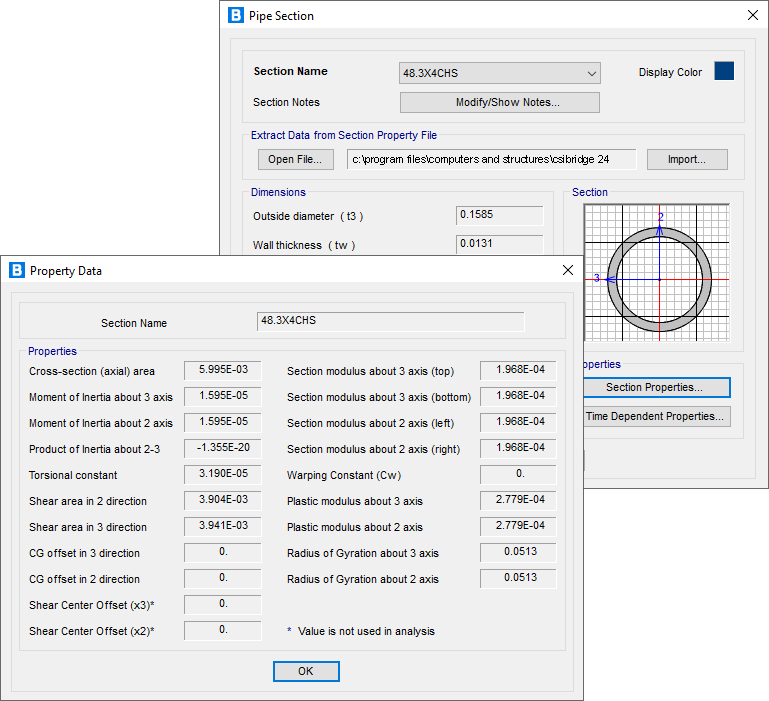Open Modify/Show Notes
This screenshot has width=769, height=701.
click(499, 102)
